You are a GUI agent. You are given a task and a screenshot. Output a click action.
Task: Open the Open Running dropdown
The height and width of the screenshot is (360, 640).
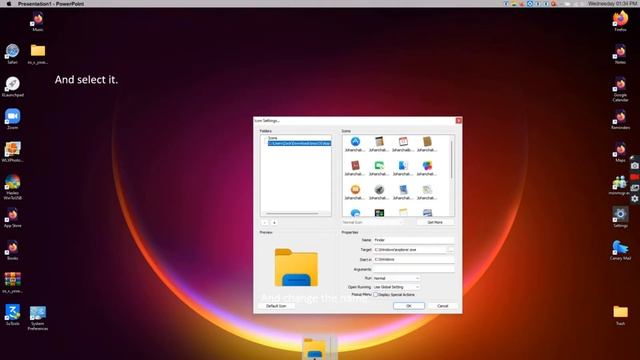396,287
